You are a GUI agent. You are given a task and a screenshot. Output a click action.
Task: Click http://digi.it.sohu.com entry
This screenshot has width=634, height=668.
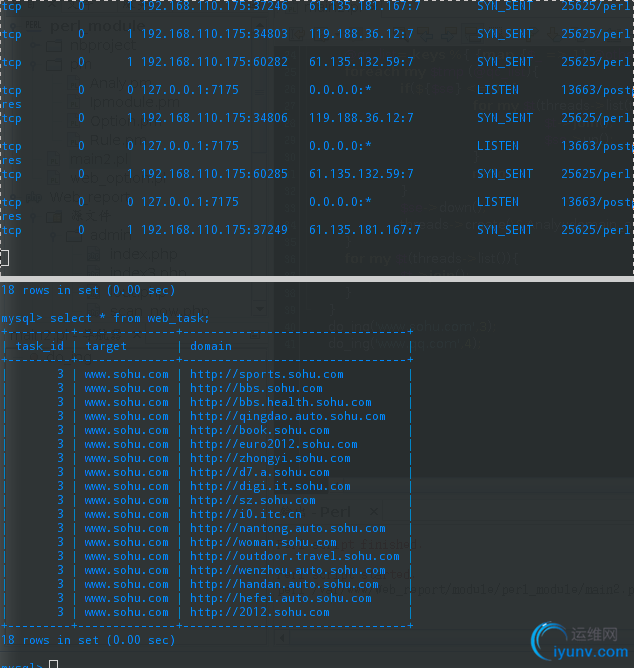coord(270,487)
